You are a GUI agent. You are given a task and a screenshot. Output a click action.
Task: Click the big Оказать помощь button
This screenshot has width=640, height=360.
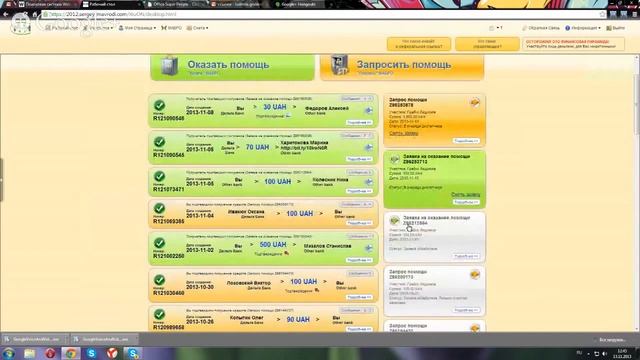(x=232, y=67)
